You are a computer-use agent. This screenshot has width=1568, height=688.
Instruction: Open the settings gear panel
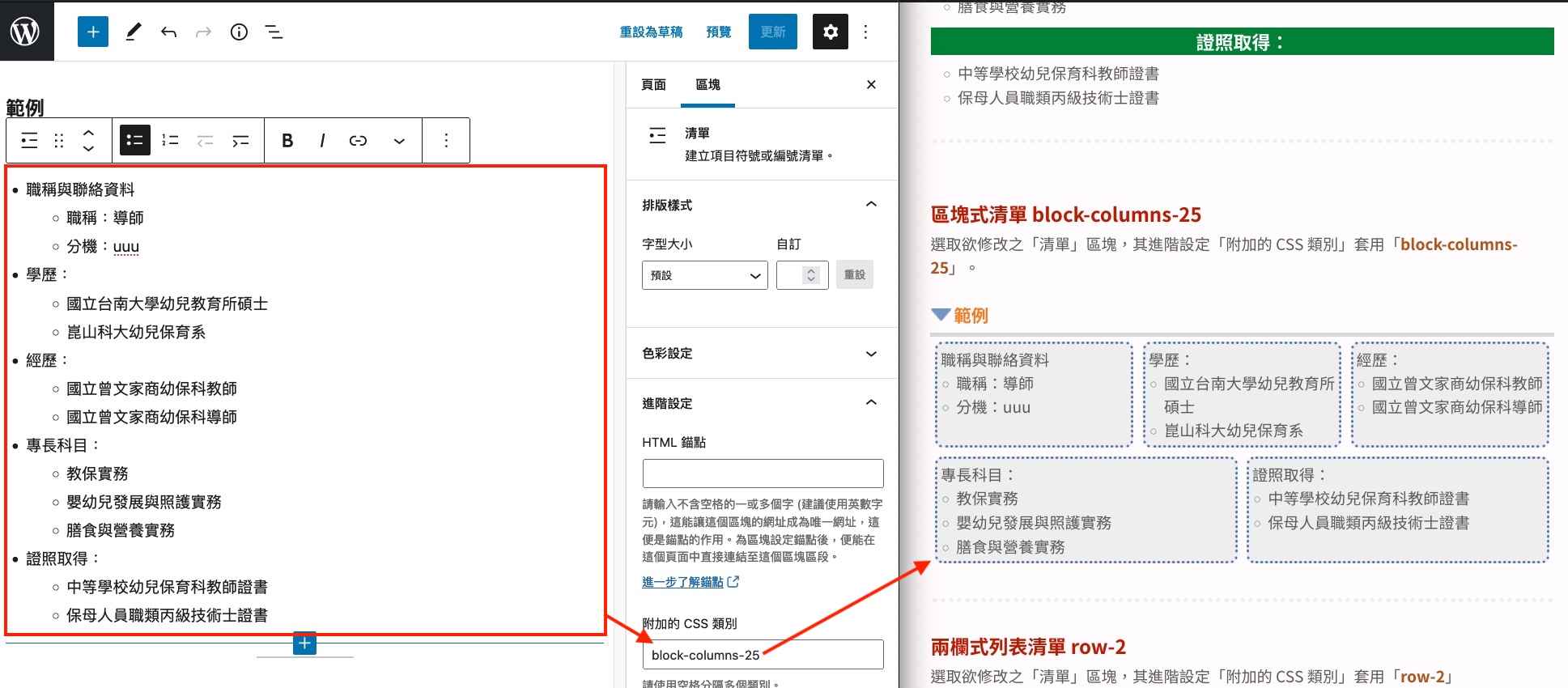coord(831,32)
